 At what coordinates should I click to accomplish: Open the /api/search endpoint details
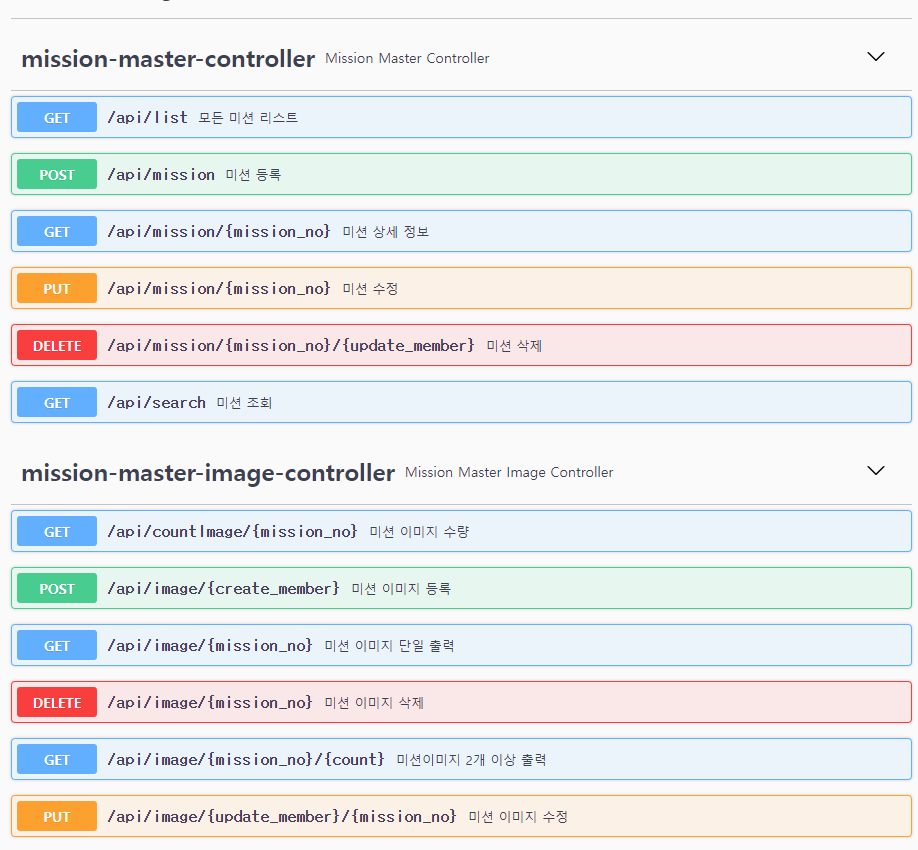(460, 402)
